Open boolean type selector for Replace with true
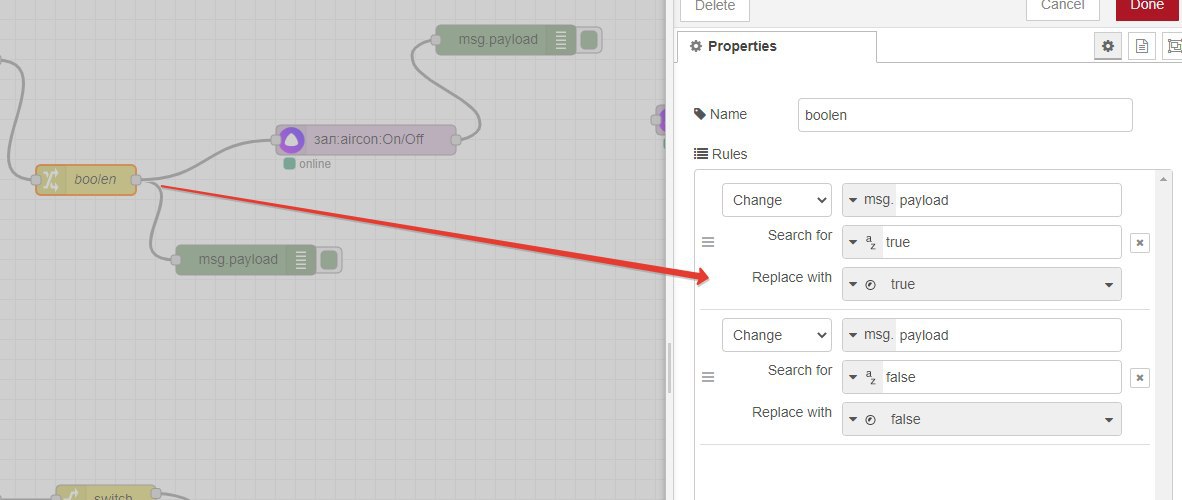The height and width of the screenshot is (500, 1182). (863, 284)
